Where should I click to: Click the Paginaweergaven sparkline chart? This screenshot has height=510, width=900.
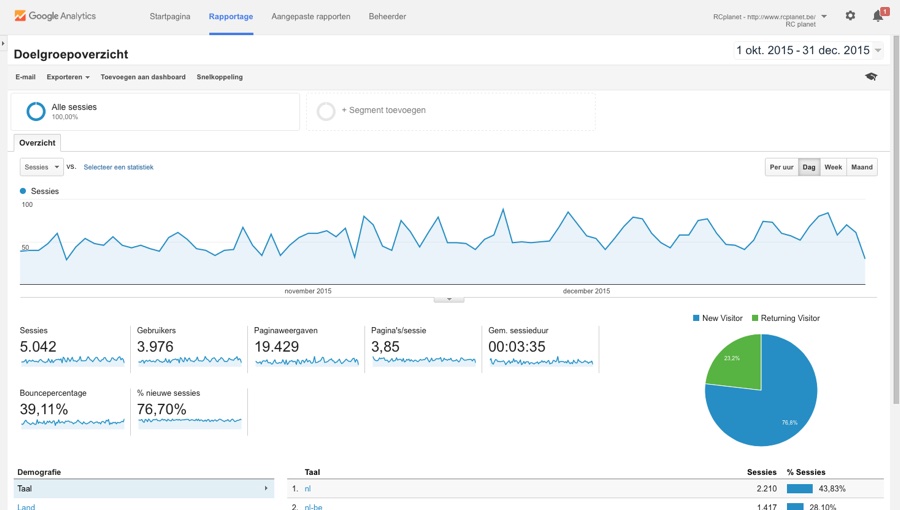pyautogui.click(x=307, y=361)
